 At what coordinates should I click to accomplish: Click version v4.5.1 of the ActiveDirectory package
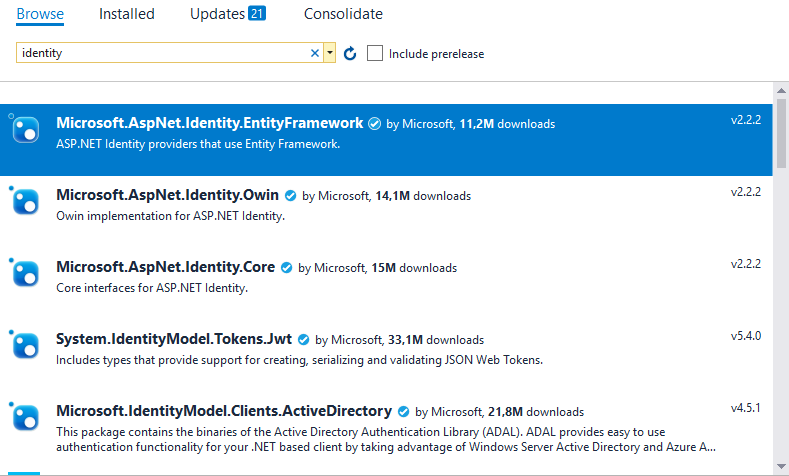(x=746, y=408)
